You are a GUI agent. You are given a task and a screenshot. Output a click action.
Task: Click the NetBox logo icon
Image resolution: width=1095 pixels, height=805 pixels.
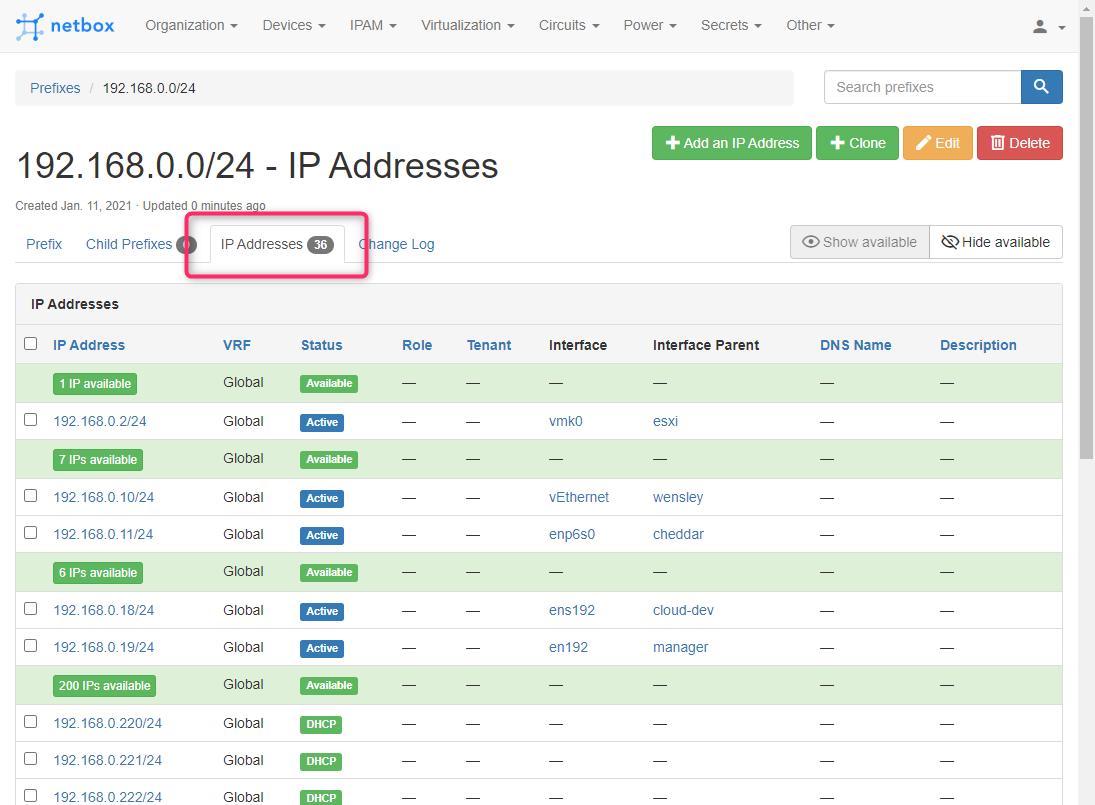pyautogui.click(x=28, y=25)
